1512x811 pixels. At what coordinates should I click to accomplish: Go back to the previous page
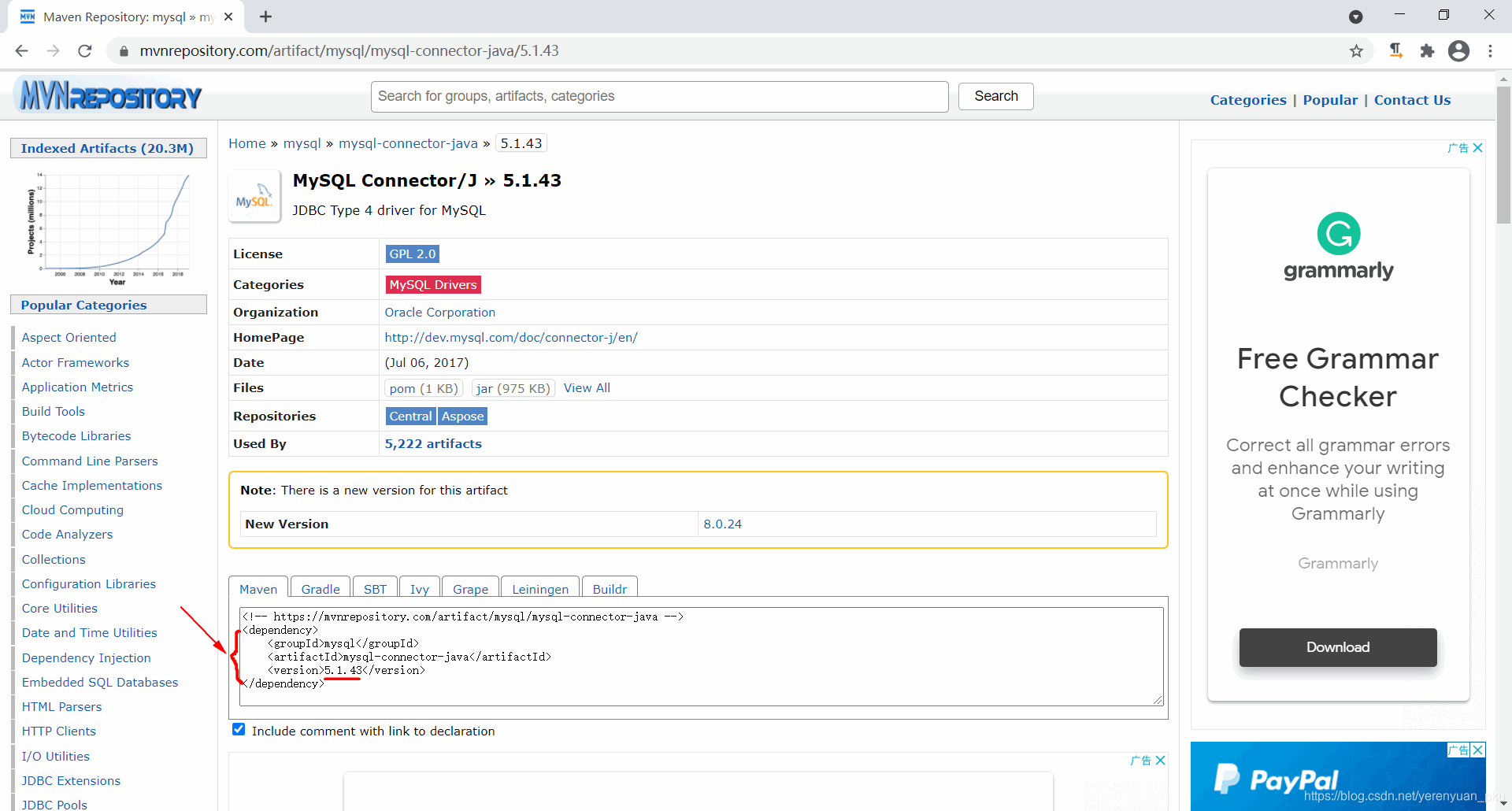pos(21,50)
